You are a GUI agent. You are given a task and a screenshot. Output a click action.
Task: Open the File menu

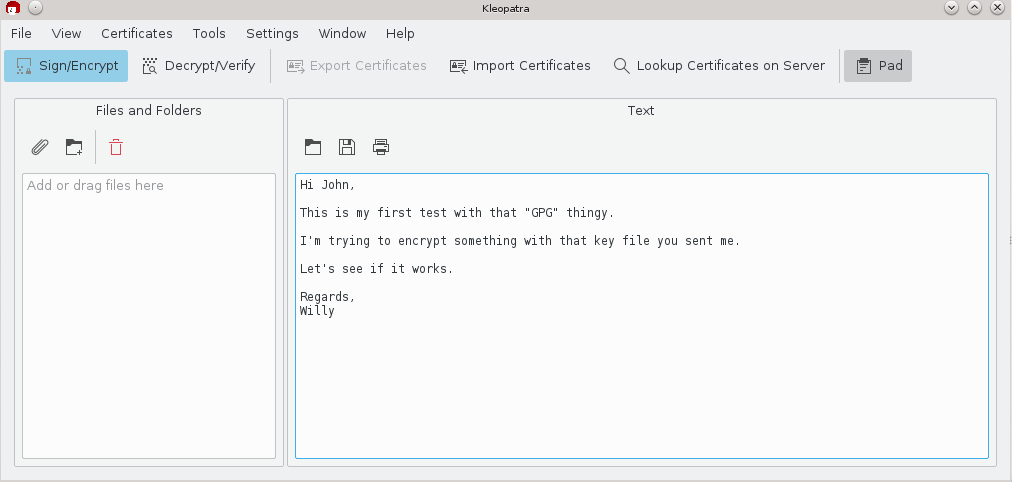coord(21,33)
